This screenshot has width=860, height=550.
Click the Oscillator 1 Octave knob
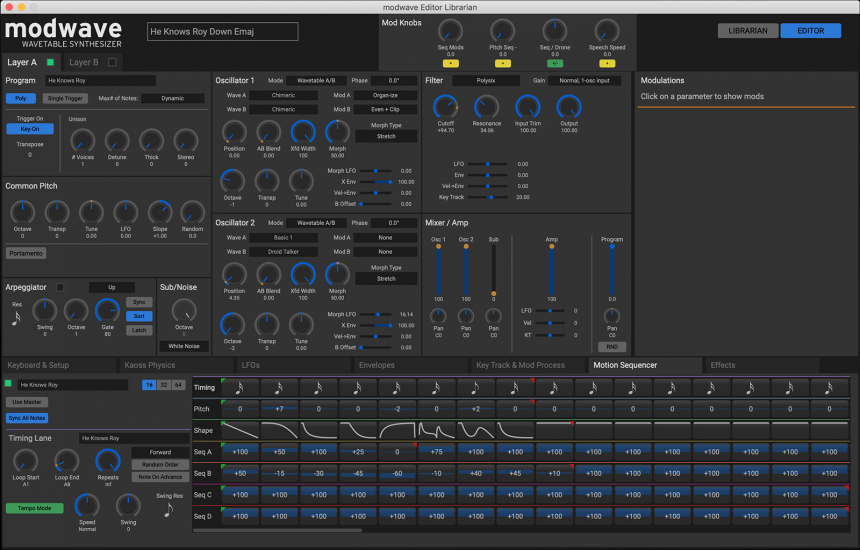point(232,182)
